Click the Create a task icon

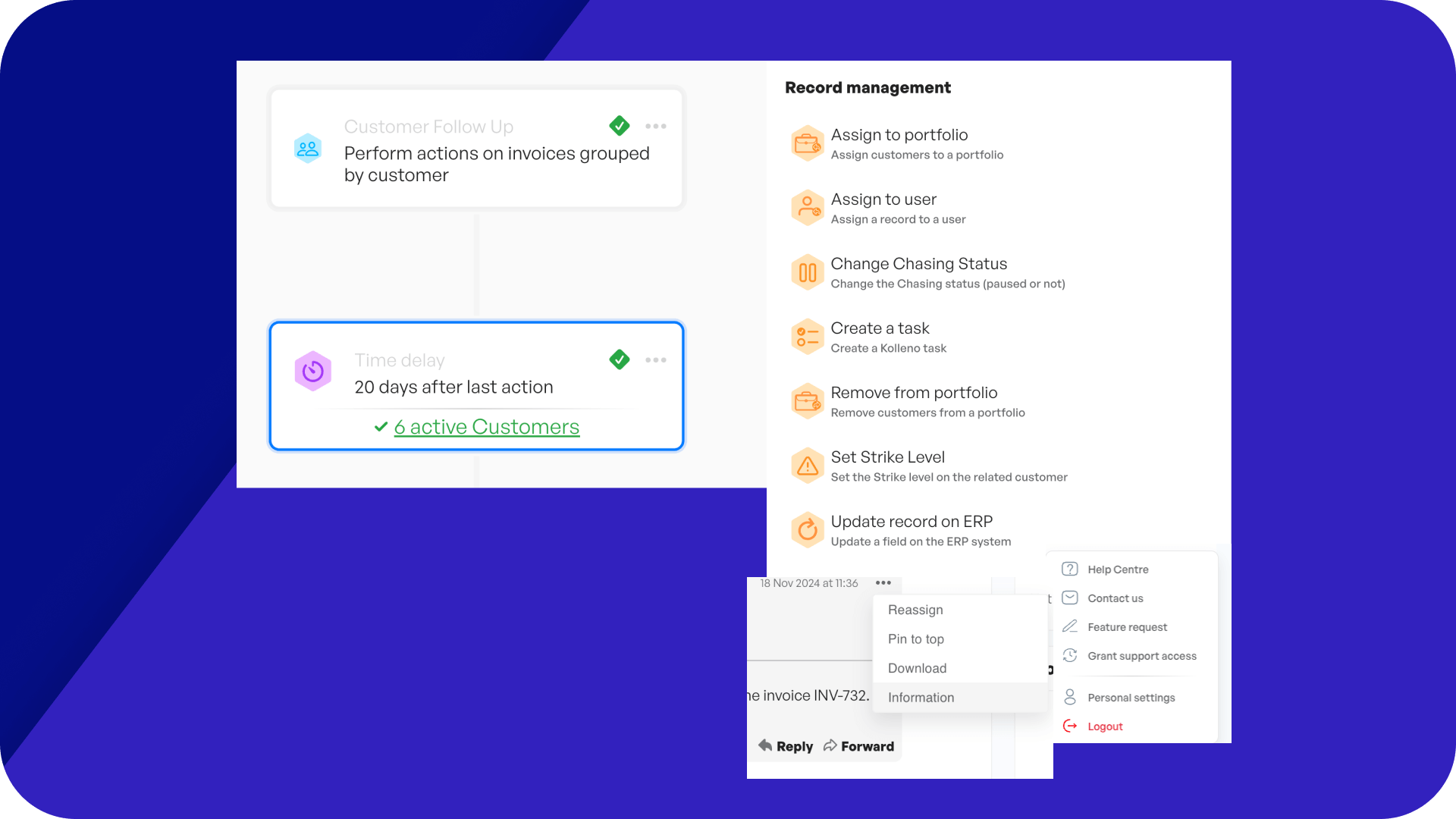click(808, 337)
